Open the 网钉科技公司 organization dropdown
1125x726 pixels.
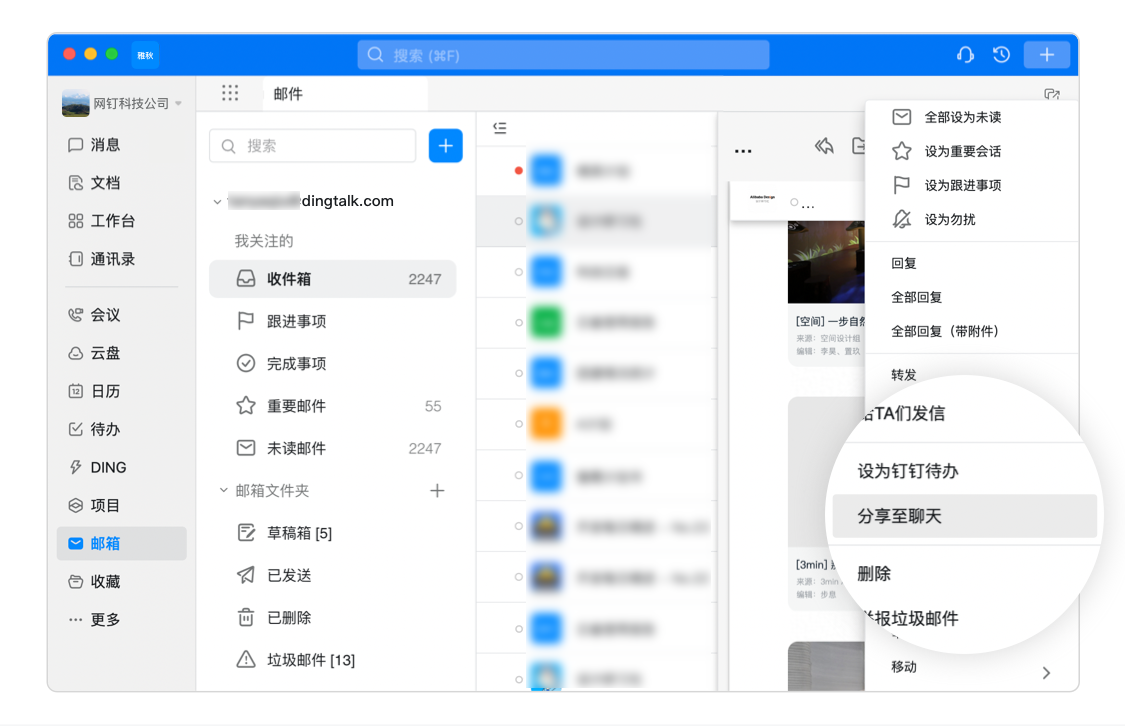122,103
